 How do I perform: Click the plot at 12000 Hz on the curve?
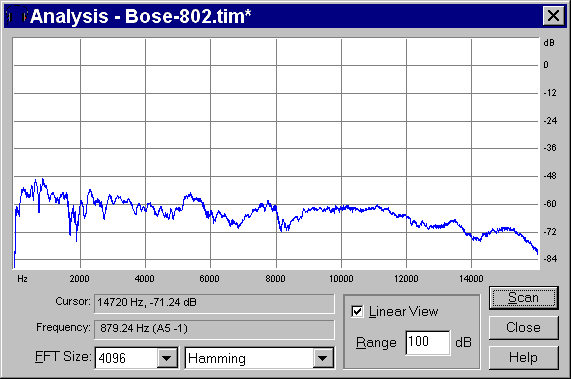[x=406, y=216]
